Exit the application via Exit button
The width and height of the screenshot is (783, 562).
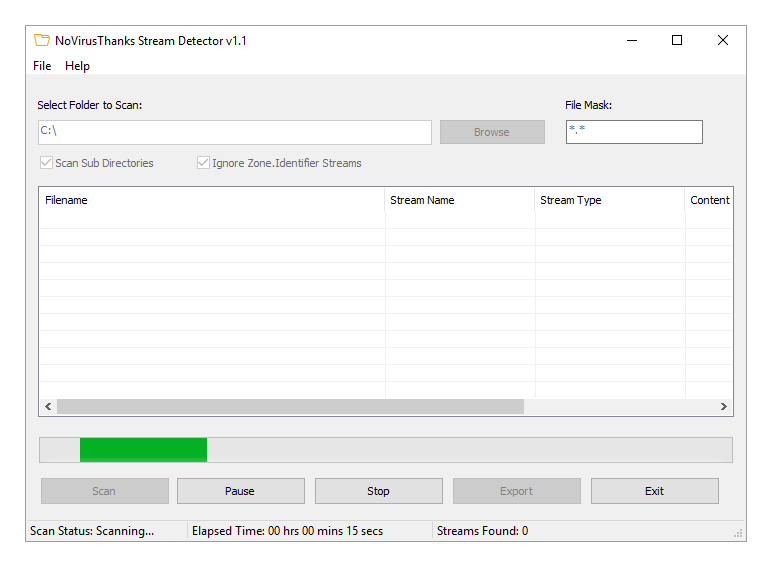655,491
